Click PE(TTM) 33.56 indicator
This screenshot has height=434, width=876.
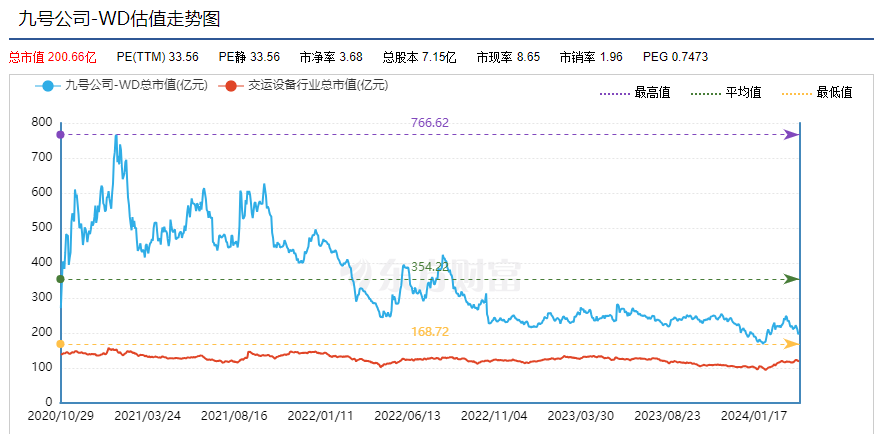(x=158, y=57)
